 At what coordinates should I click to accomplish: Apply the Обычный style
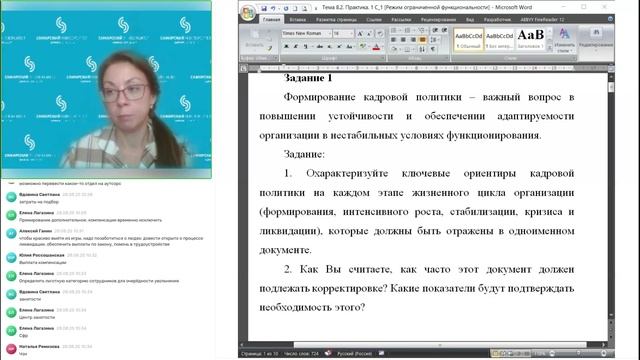[469, 40]
